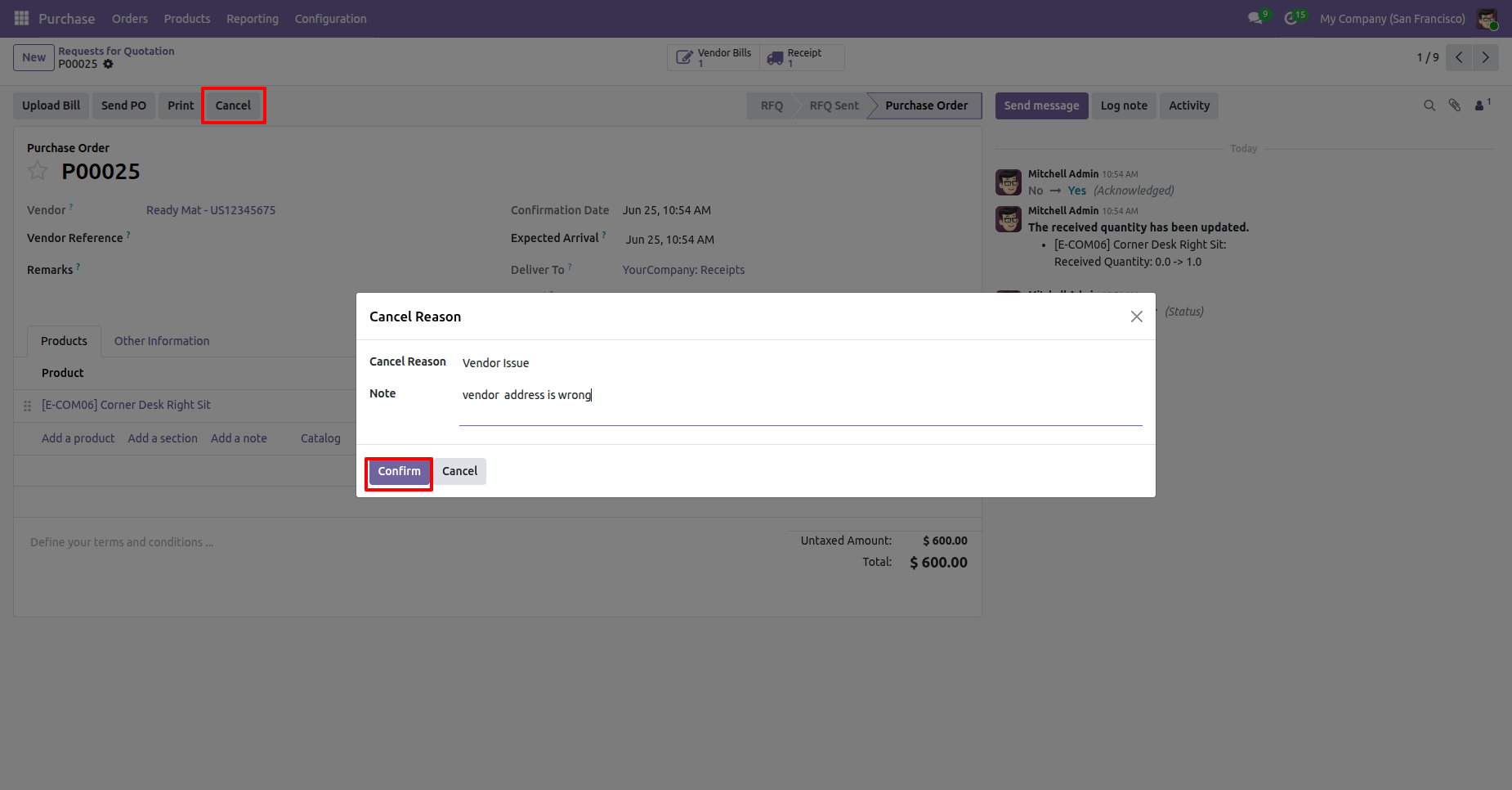Image resolution: width=1512 pixels, height=790 pixels.
Task: Open the Products menu
Action: pyautogui.click(x=187, y=18)
